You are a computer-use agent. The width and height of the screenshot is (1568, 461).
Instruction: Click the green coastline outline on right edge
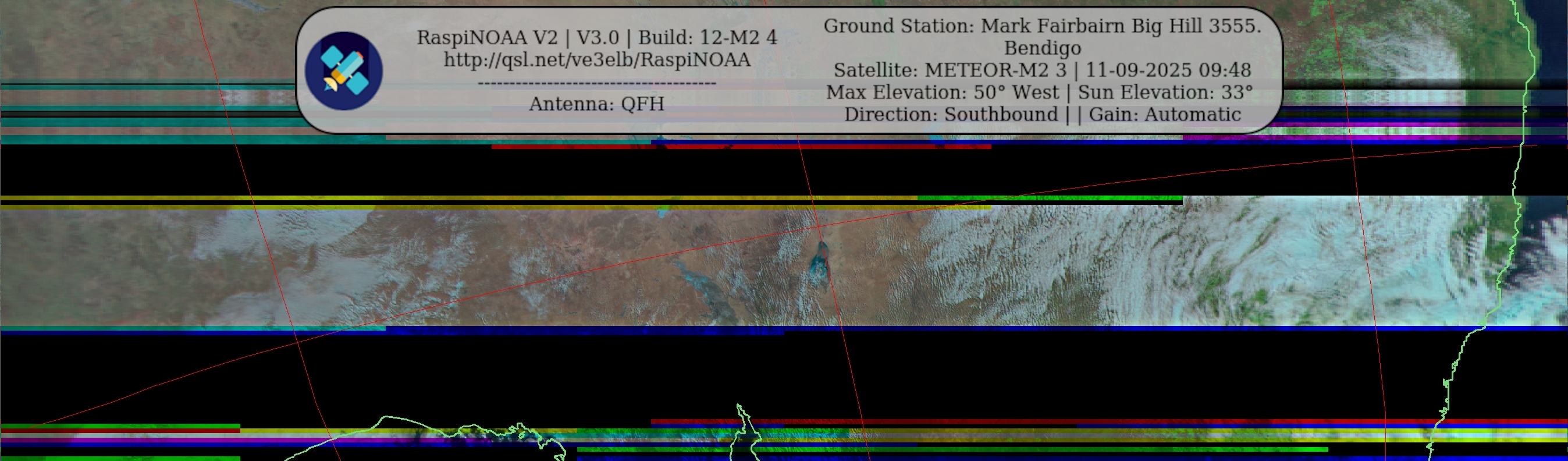click(1517, 183)
